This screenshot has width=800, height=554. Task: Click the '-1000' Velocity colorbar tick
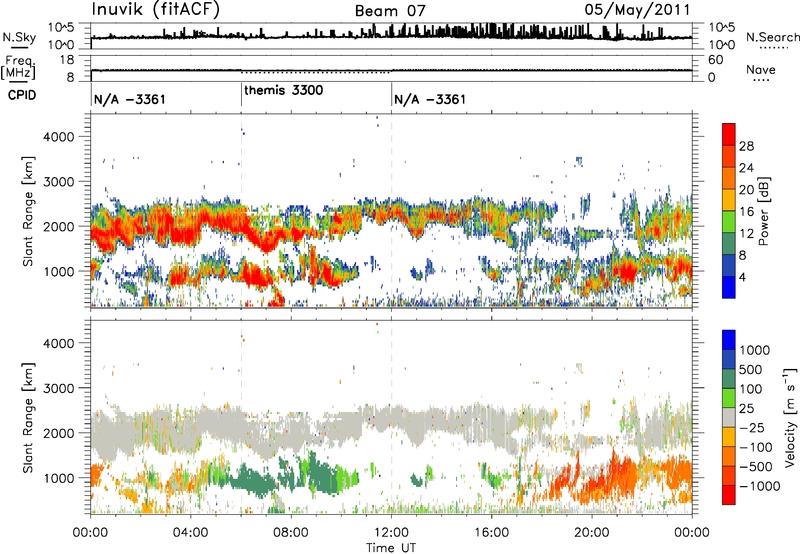coord(759,486)
